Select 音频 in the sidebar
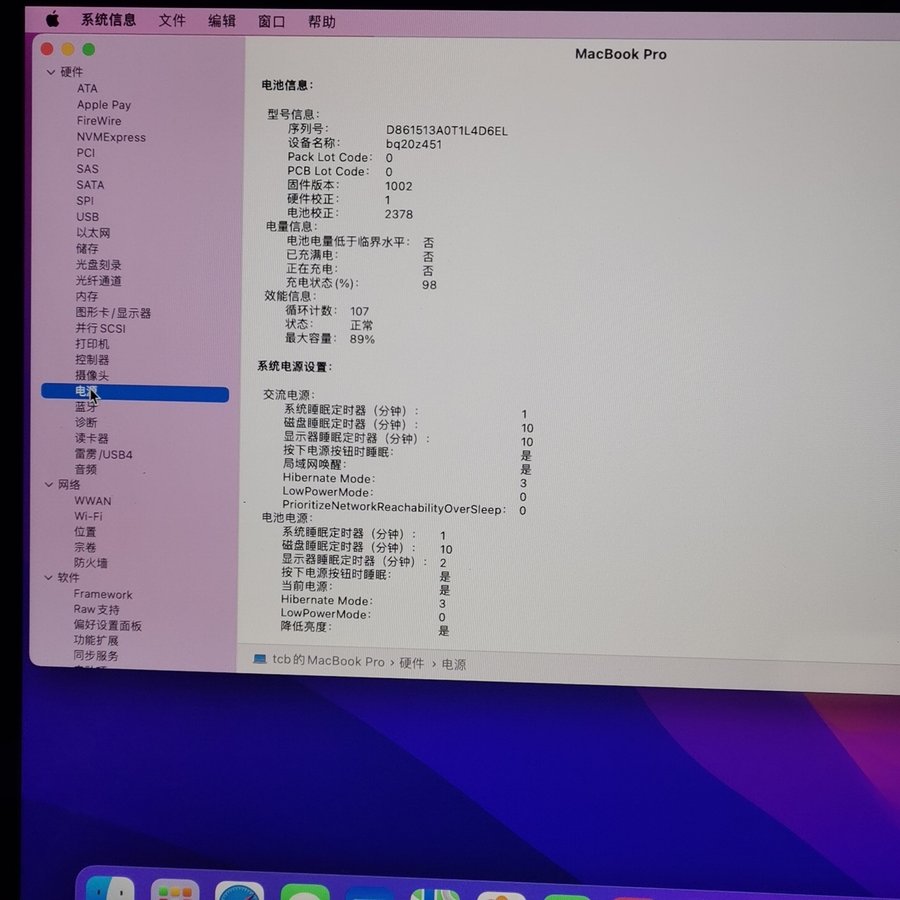The height and width of the screenshot is (900, 900). tap(86, 470)
